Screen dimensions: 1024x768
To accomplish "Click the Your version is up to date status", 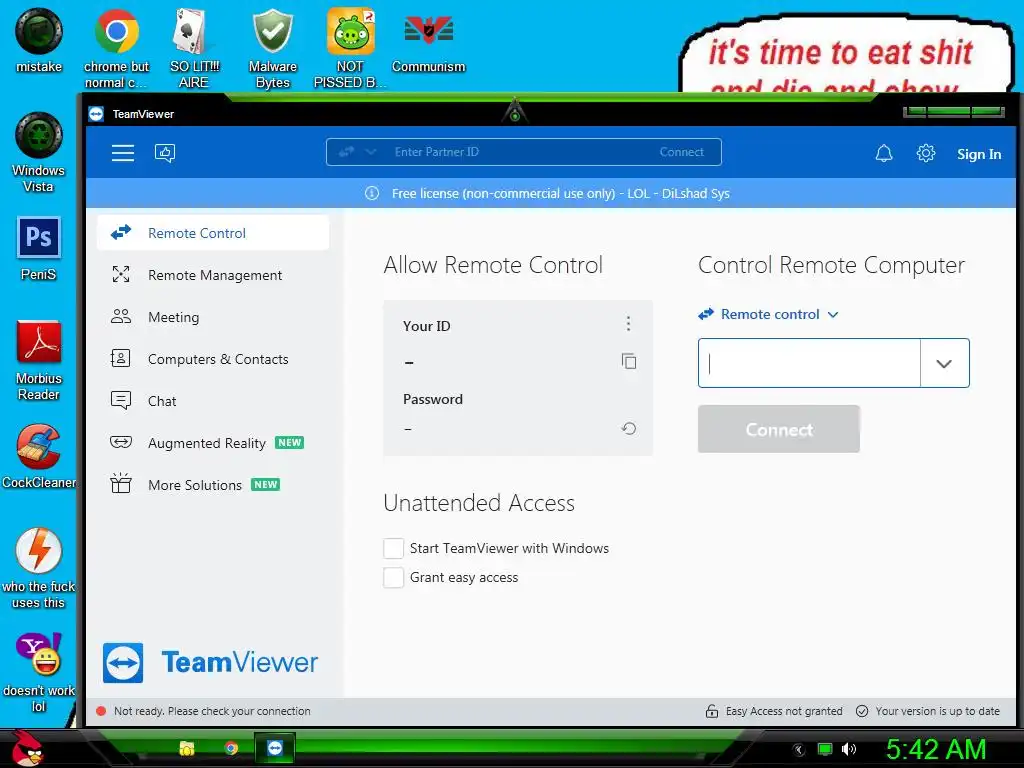I will (928, 711).
